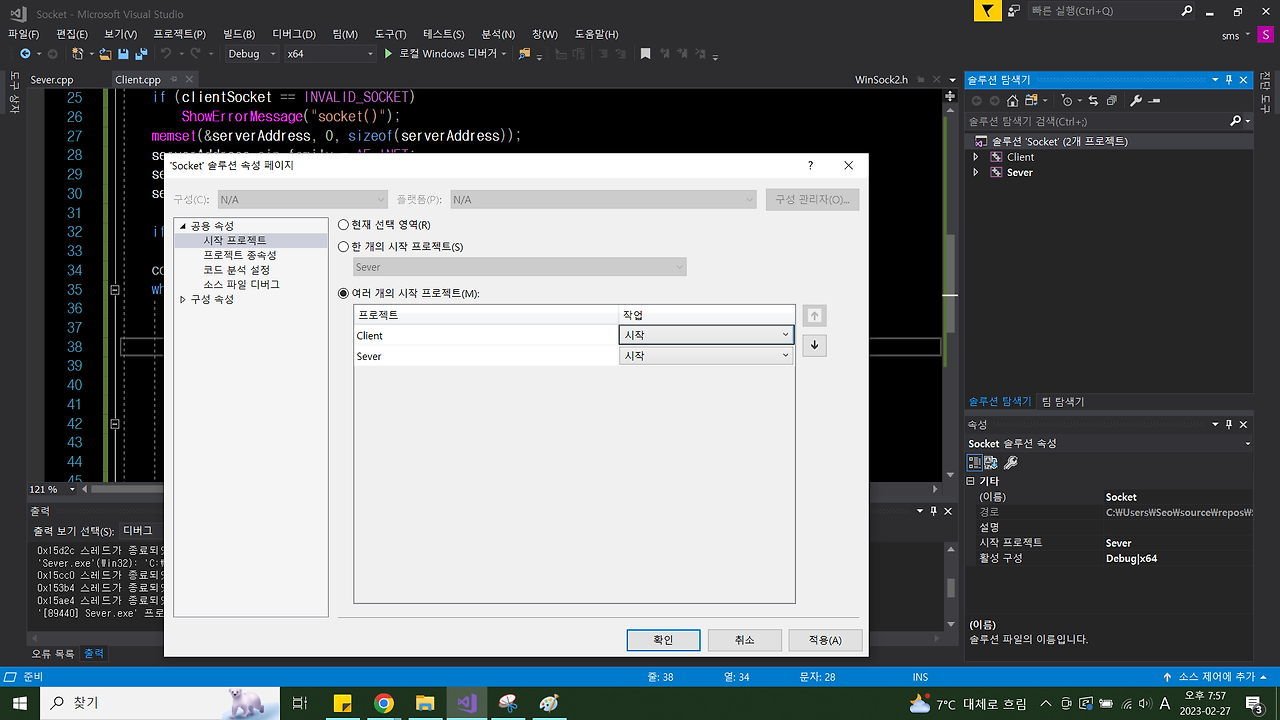
Task: Select 프로젝트 종속성 in the dialog tree
Action: pyautogui.click(x=239, y=255)
